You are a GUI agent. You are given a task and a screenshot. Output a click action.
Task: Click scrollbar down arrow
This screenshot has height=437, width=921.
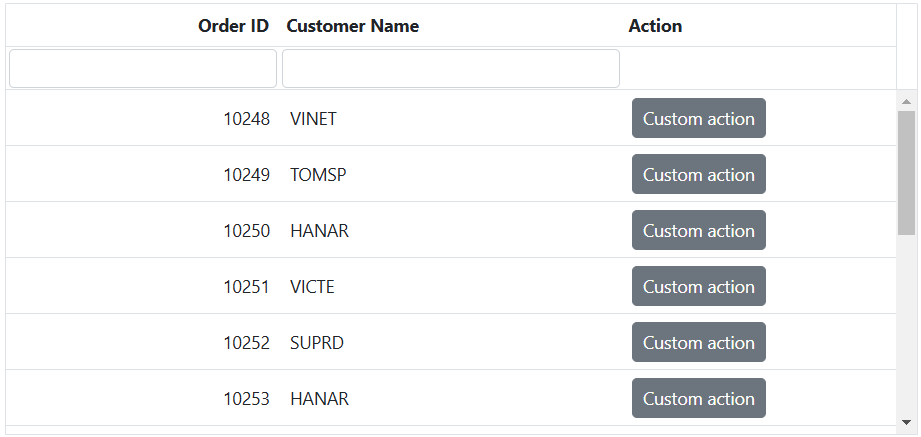click(x=906, y=422)
